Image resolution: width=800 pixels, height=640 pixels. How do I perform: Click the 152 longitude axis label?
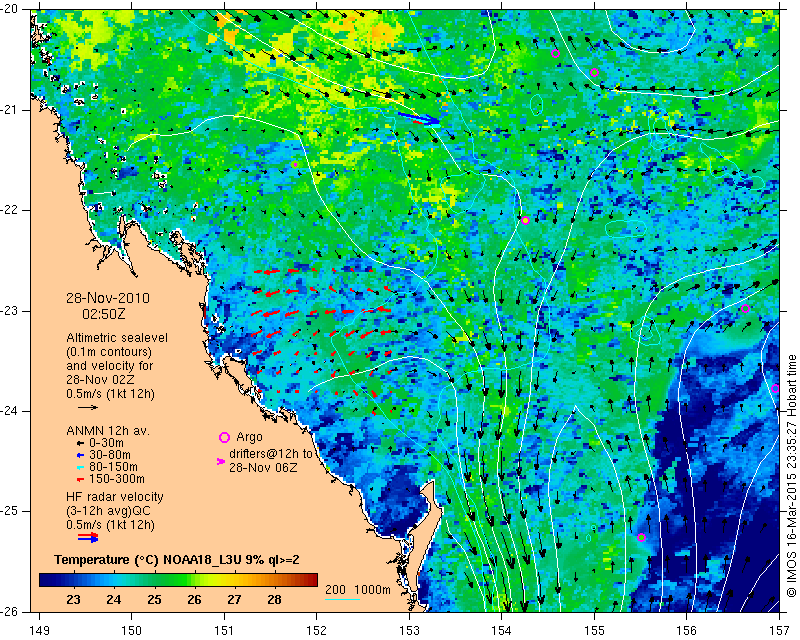(x=317, y=631)
